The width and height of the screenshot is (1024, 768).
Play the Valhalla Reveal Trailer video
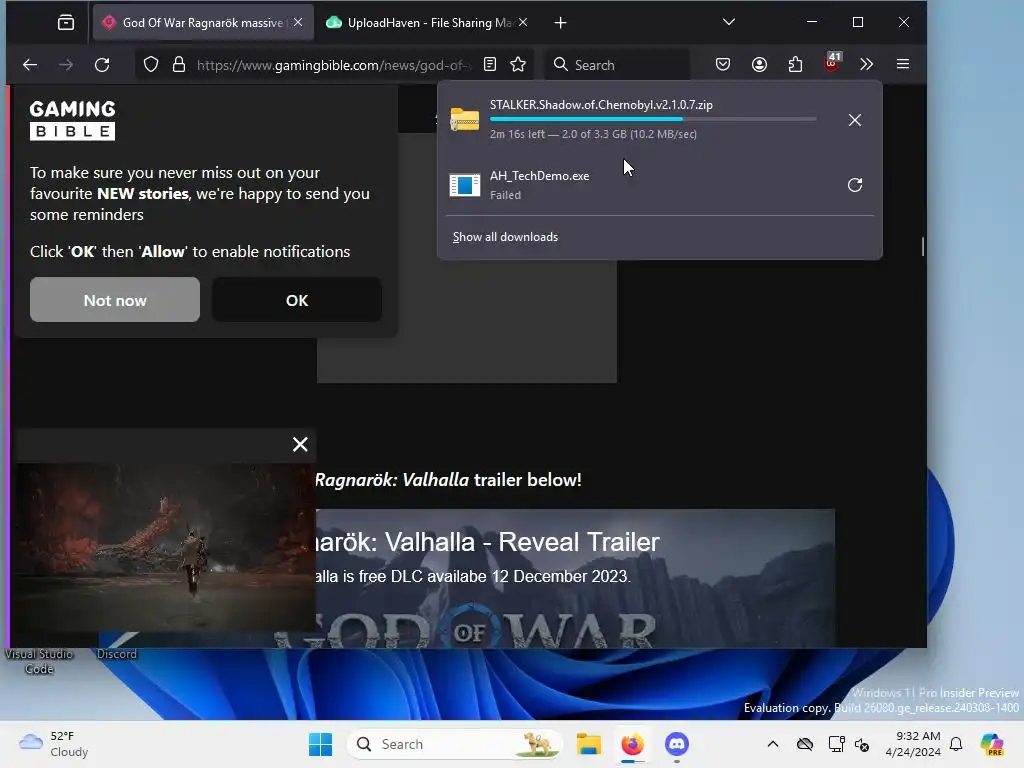click(x=575, y=579)
